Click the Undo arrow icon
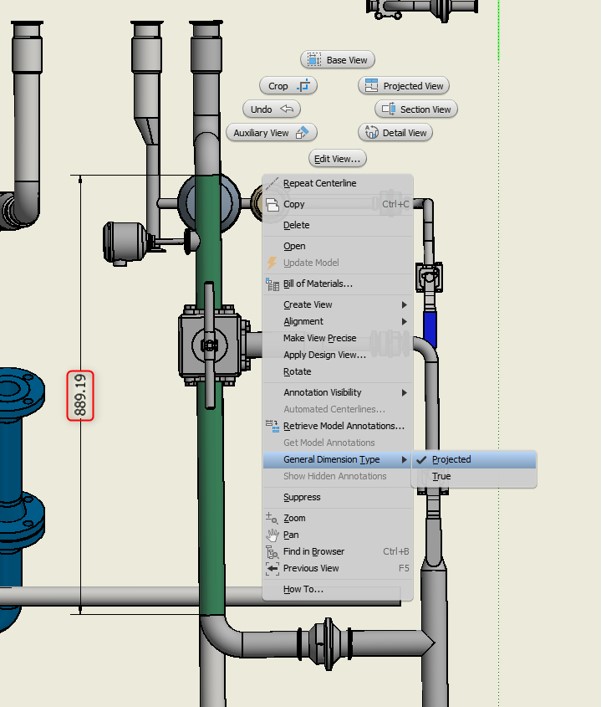 pyautogui.click(x=287, y=109)
